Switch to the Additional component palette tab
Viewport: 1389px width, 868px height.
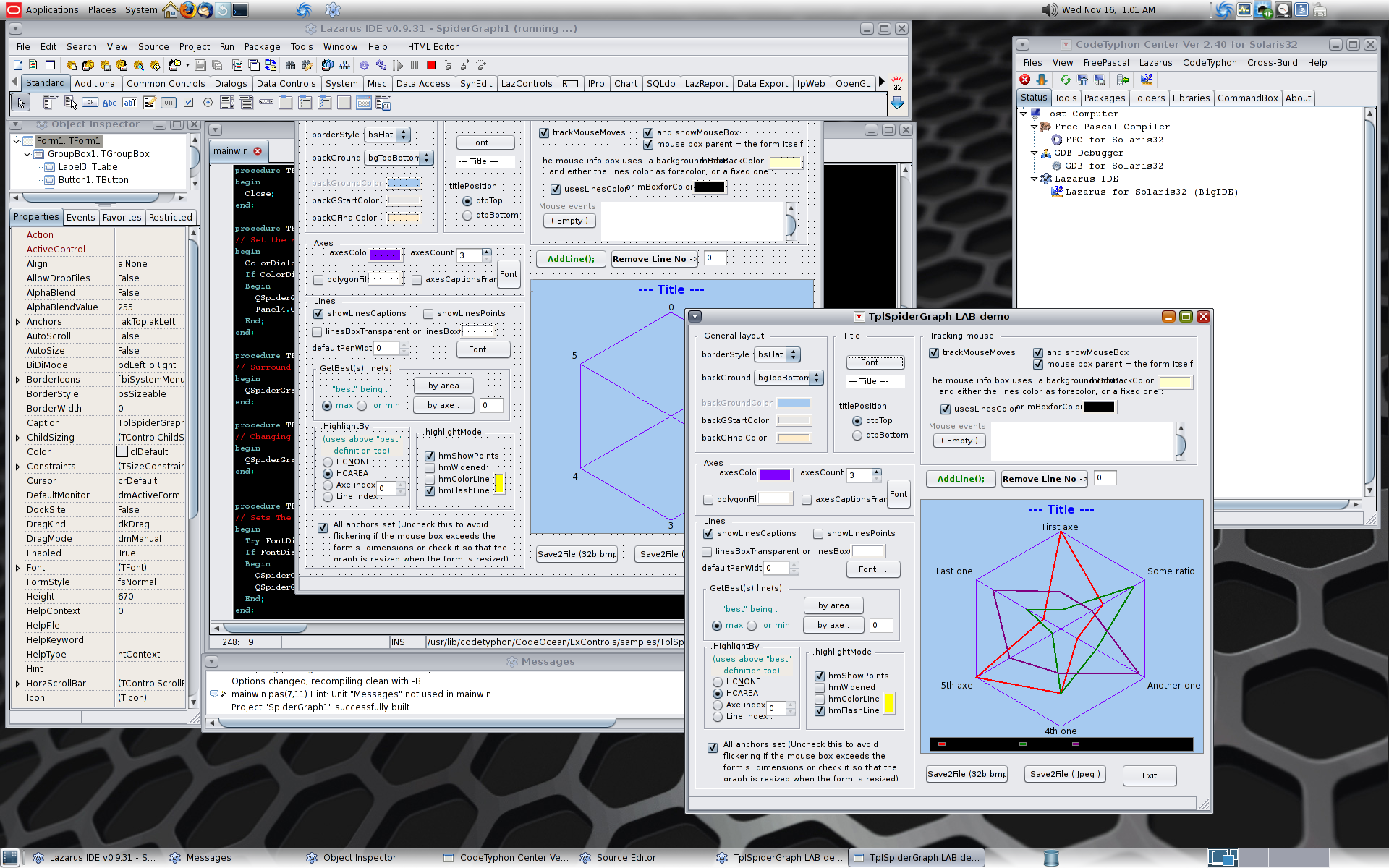[x=95, y=84]
